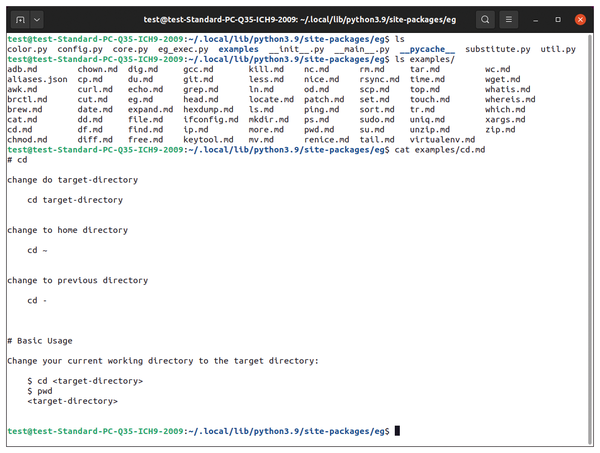This screenshot has height=453, width=600.
Task: Click config.py in the listing
Action: [80, 49]
